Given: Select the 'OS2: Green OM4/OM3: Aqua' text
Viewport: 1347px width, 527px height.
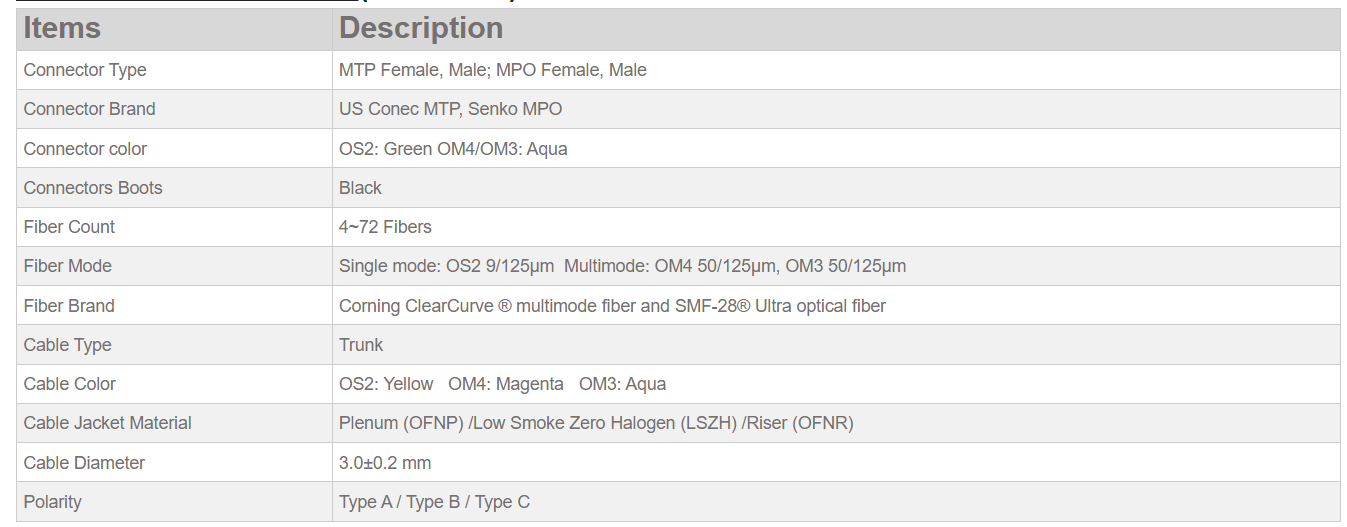Looking at the screenshot, I should point(453,149).
